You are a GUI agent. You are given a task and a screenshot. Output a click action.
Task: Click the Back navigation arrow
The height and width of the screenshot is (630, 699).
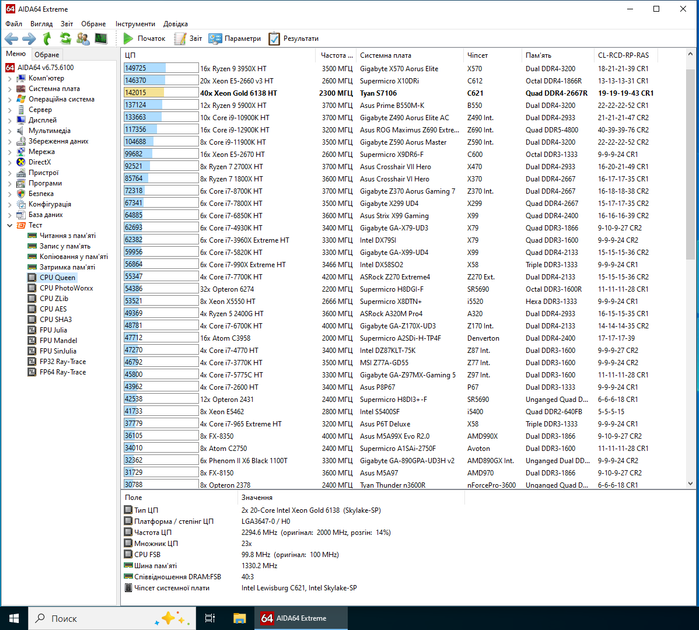coord(11,39)
